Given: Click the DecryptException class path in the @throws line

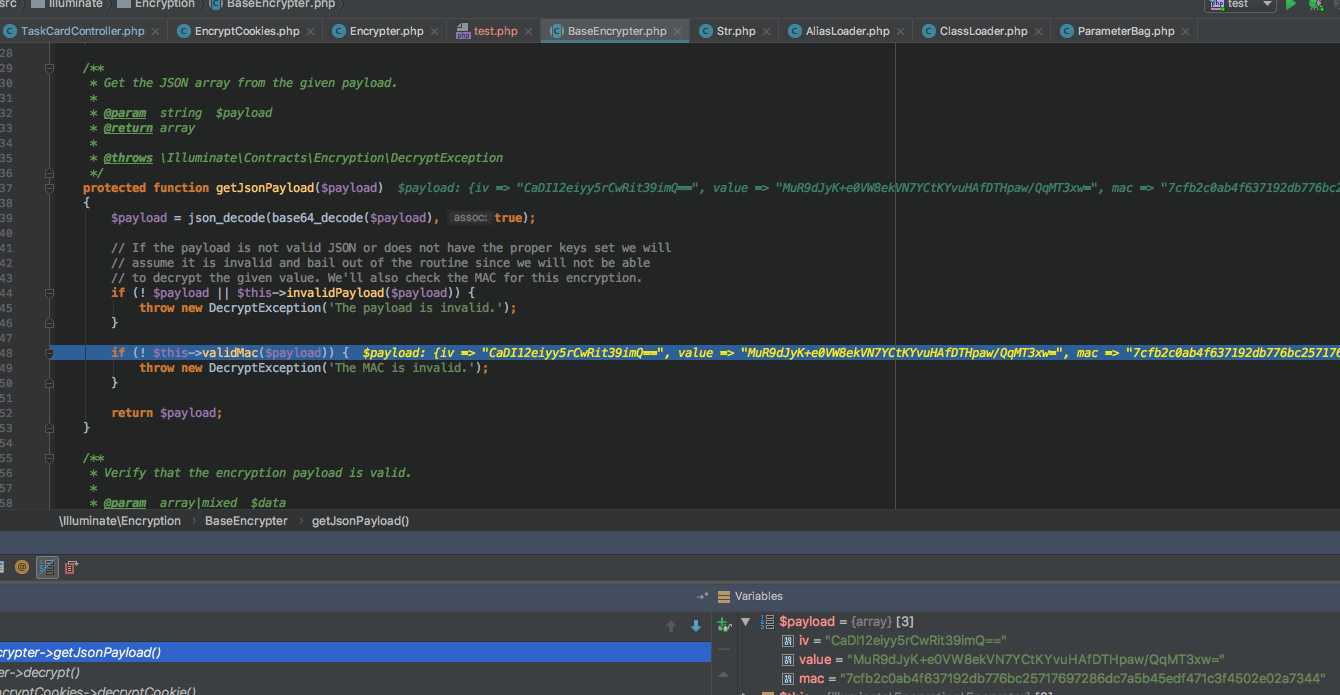Looking at the screenshot, I should [331, 158].
